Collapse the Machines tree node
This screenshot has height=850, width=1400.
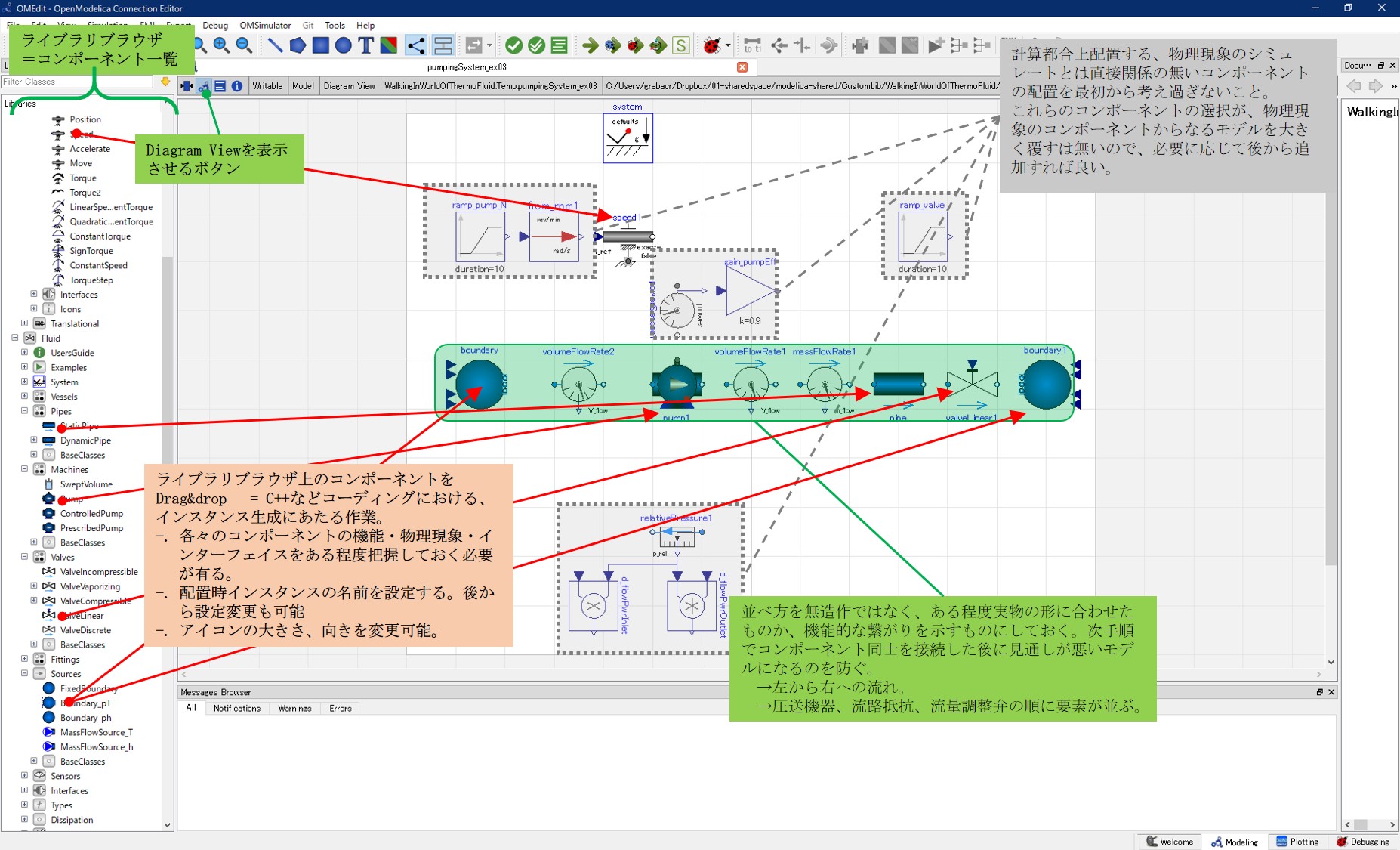click(24, 469)
